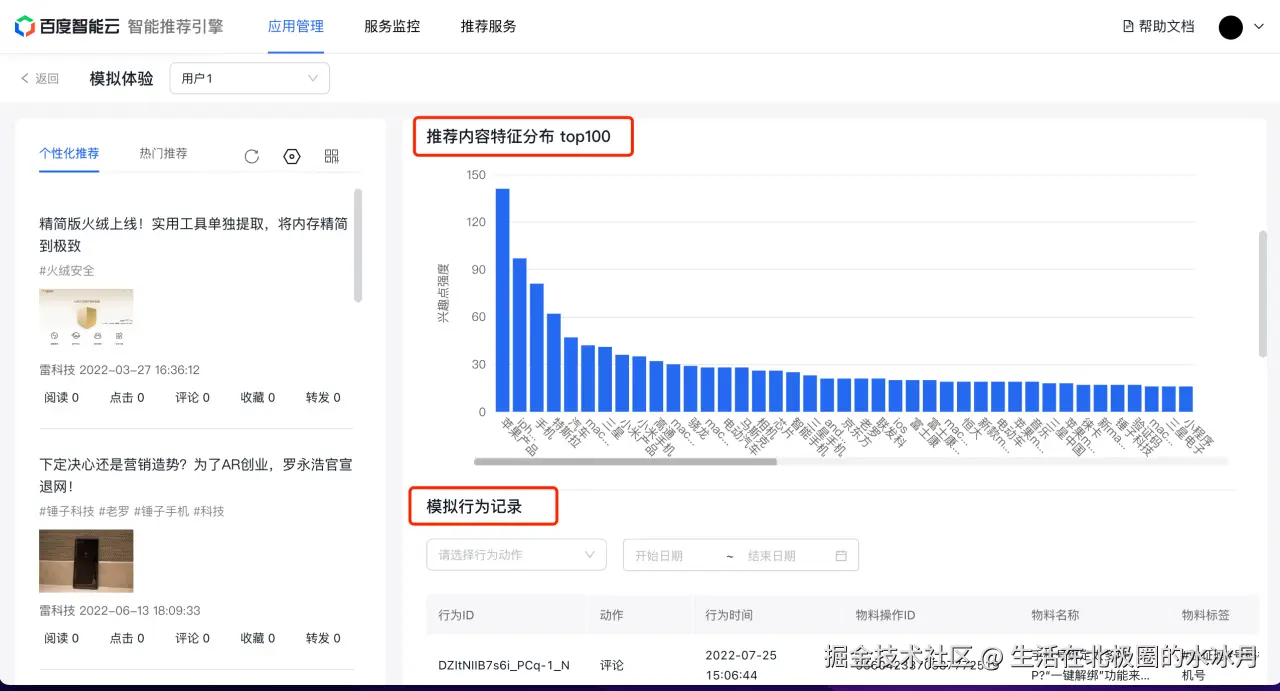The width and height of the screenshot is (1280, 691).
Task: Switch to the 应用管理 tab
Action: pos(296,27)
